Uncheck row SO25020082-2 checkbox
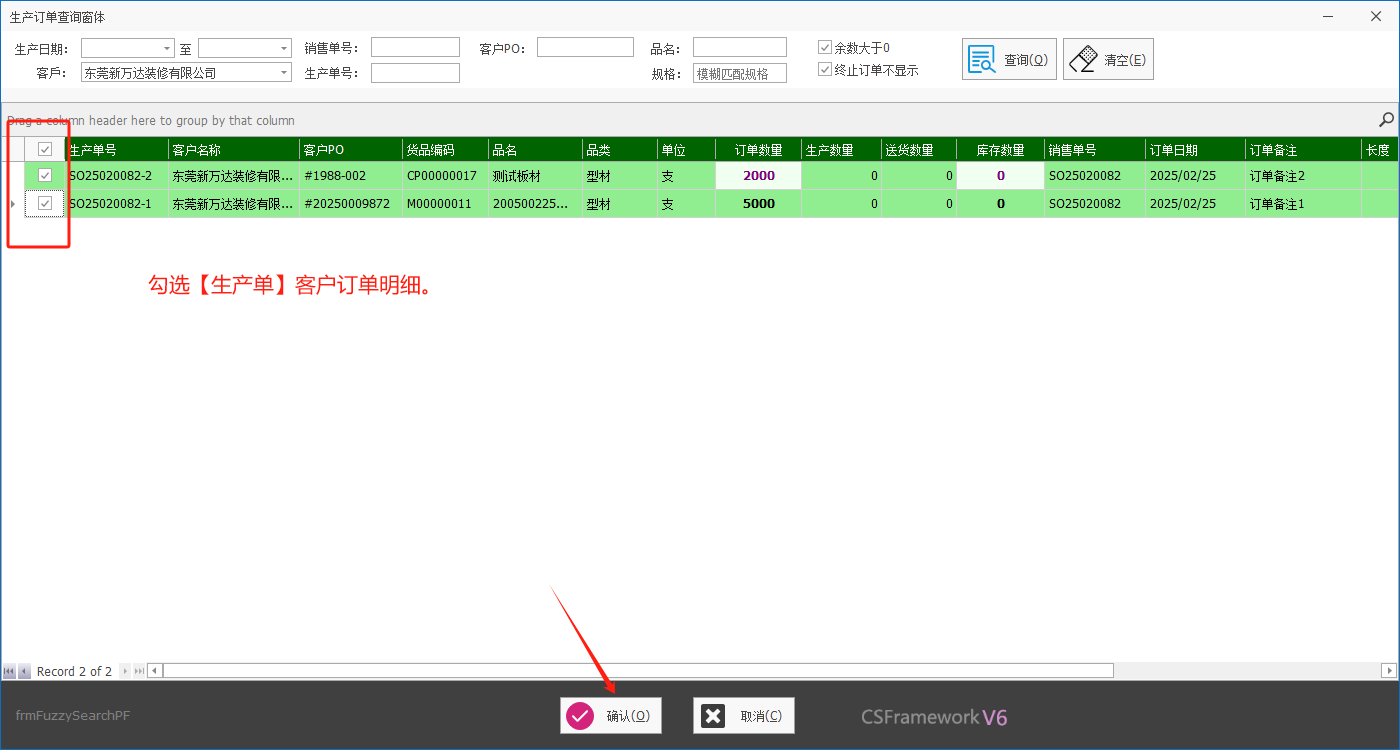 pyautogui.click(x=45, y=176)
